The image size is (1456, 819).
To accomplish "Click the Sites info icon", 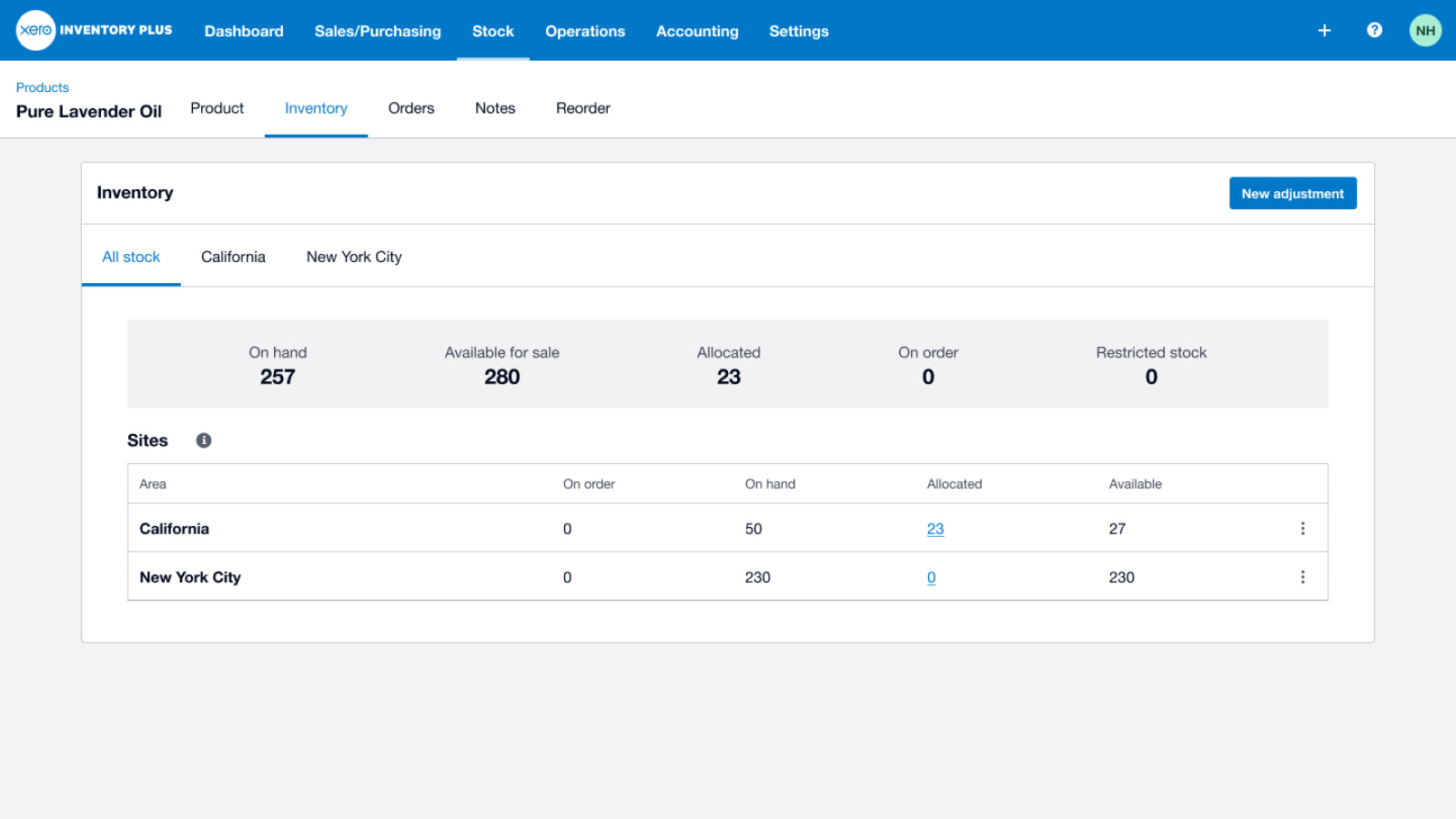I will [204, 440].
